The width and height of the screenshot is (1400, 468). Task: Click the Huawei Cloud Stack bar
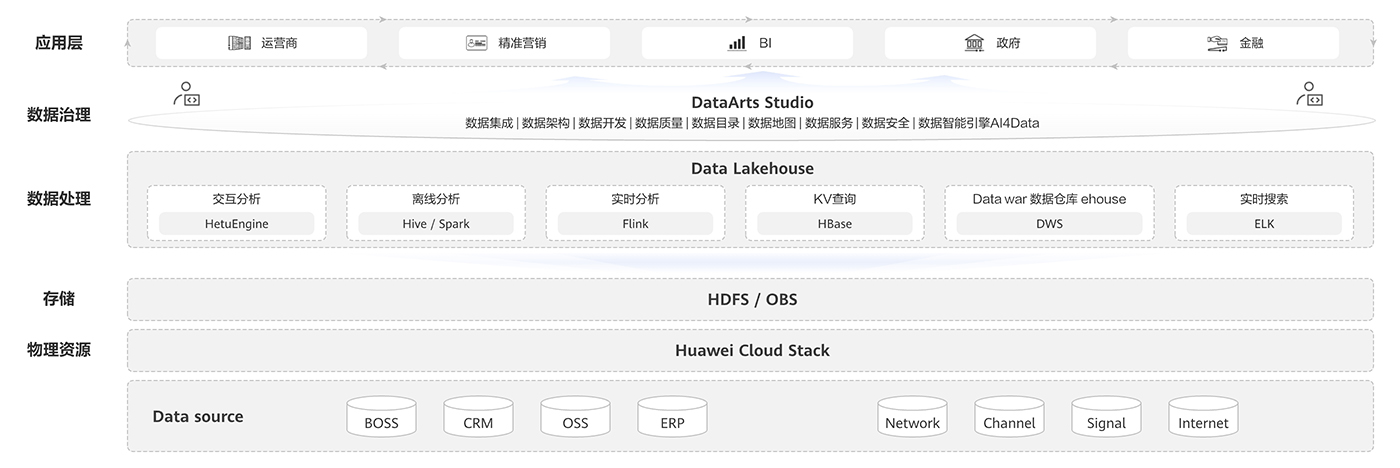751,350
